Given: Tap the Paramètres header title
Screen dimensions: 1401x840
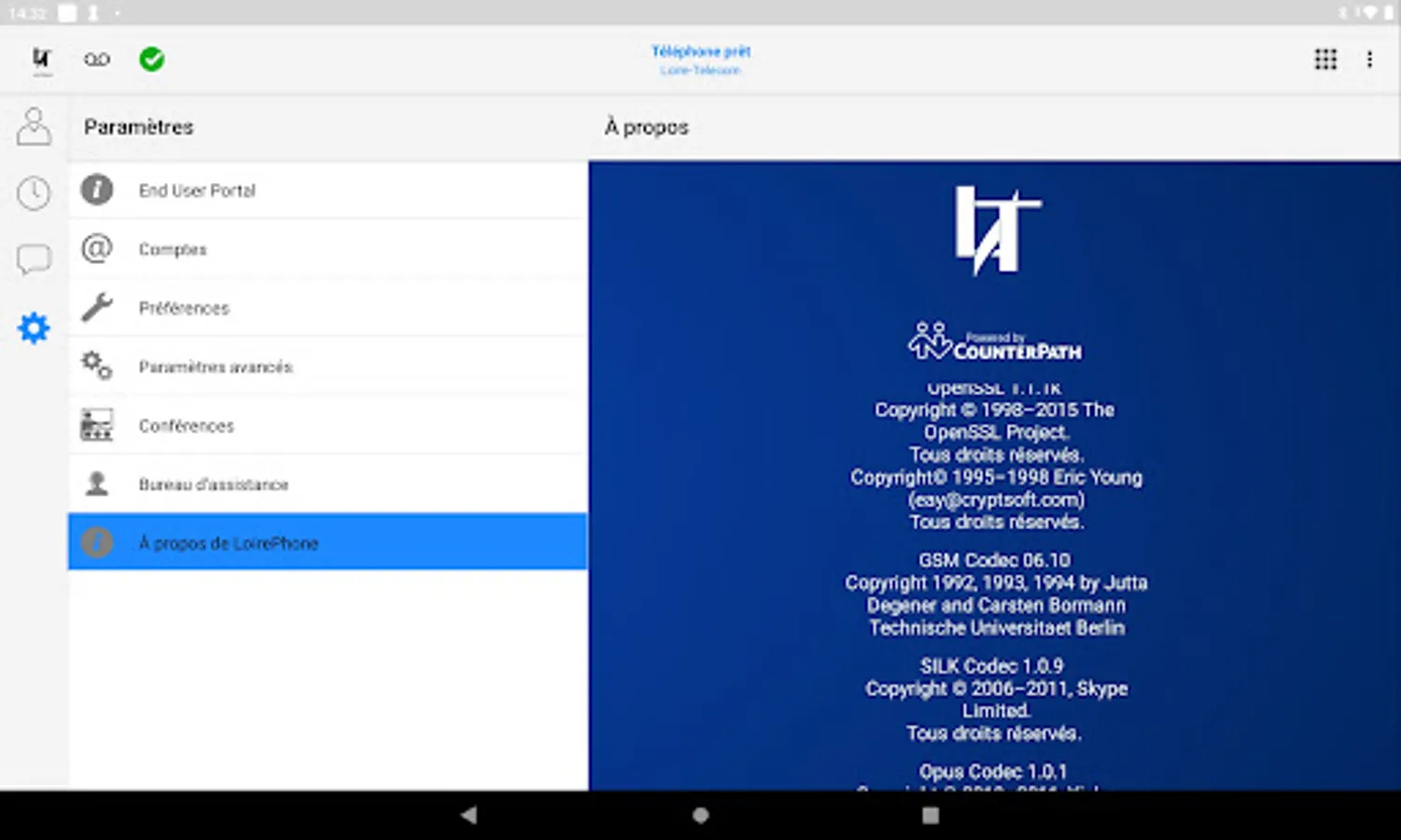Looking at the screenshot, I should point(138,127).
